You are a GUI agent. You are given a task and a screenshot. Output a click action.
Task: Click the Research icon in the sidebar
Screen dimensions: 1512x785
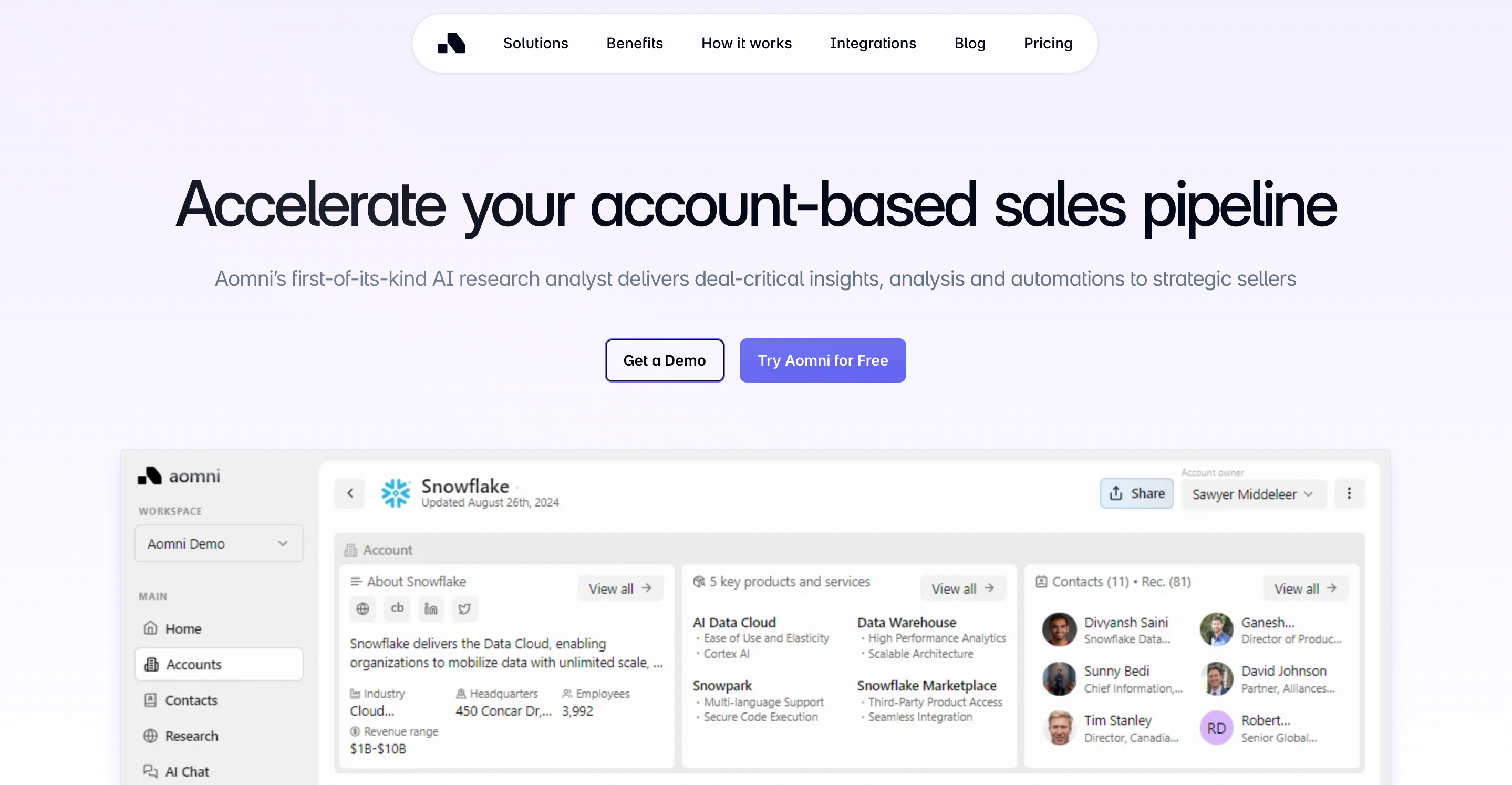tap(151, 735)
